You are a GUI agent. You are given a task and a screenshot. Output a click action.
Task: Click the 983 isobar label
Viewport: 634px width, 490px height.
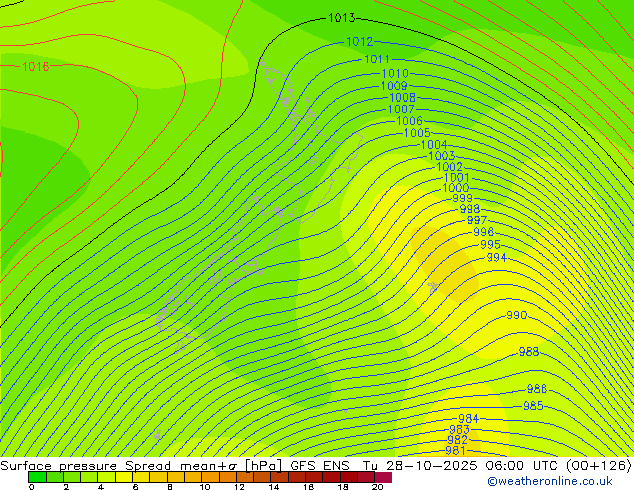[459, 429]
